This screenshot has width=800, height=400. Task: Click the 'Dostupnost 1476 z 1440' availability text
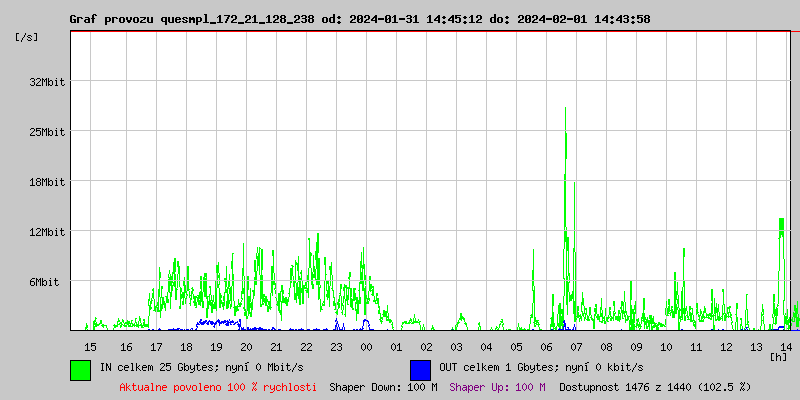click(655, 387)
